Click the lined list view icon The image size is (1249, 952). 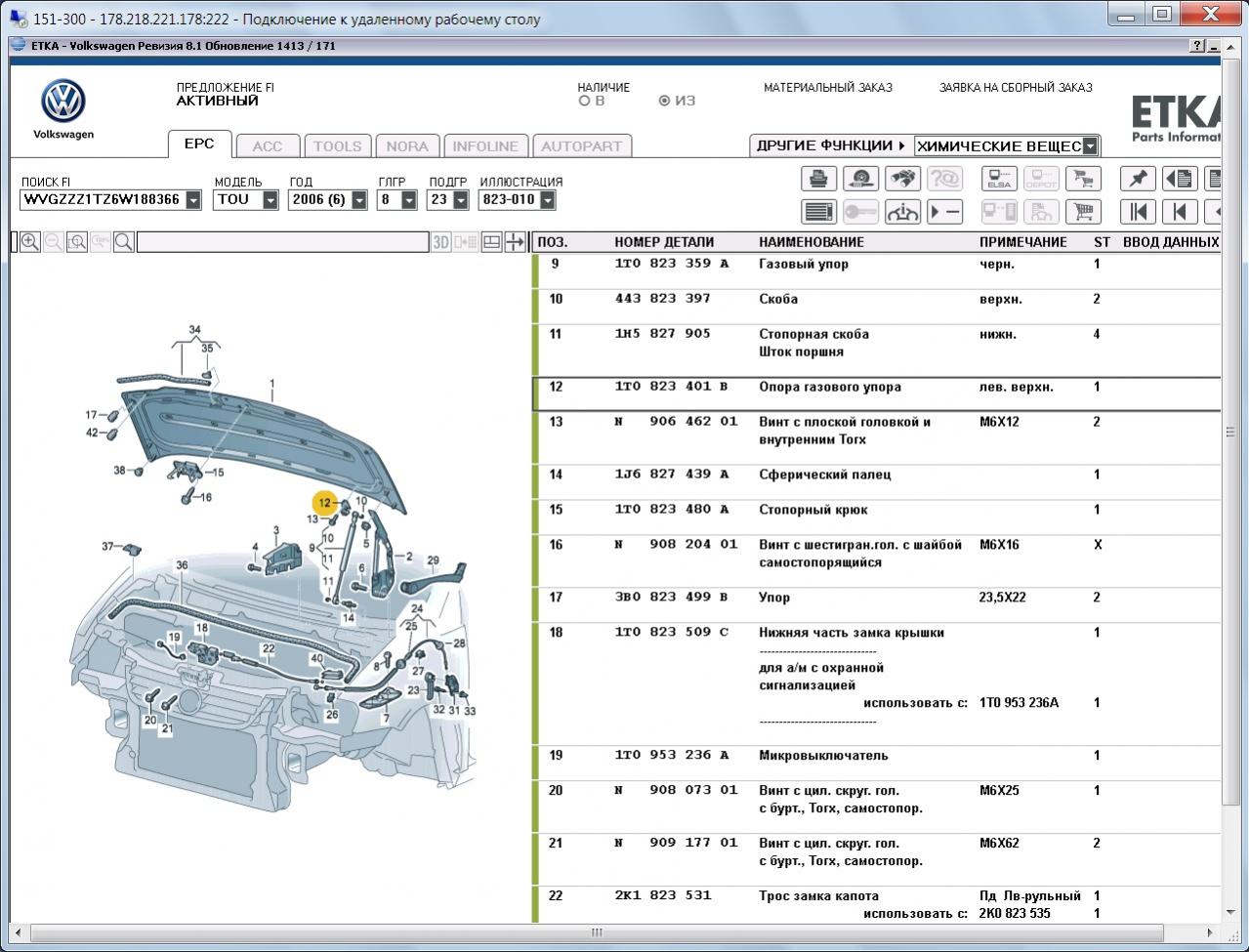coord(818,212)
